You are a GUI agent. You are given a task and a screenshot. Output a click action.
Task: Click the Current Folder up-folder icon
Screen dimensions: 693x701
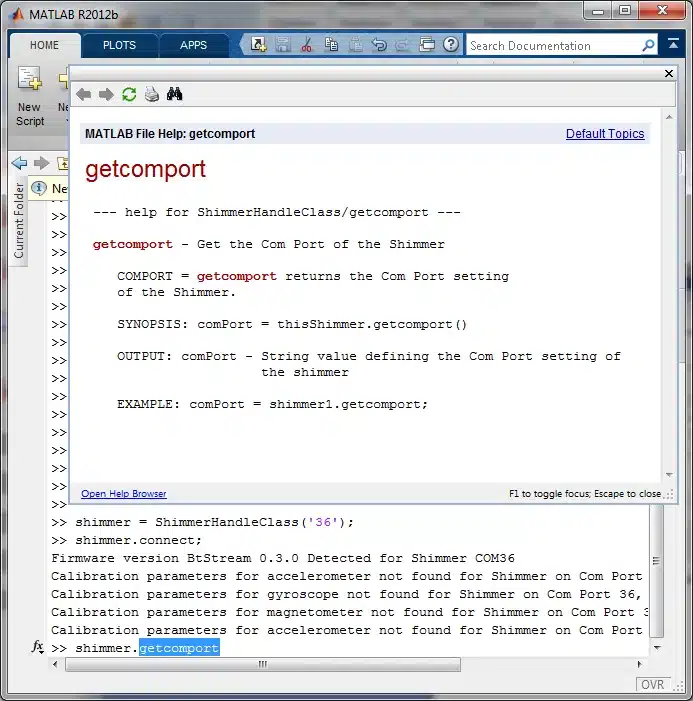coord(63,163)
